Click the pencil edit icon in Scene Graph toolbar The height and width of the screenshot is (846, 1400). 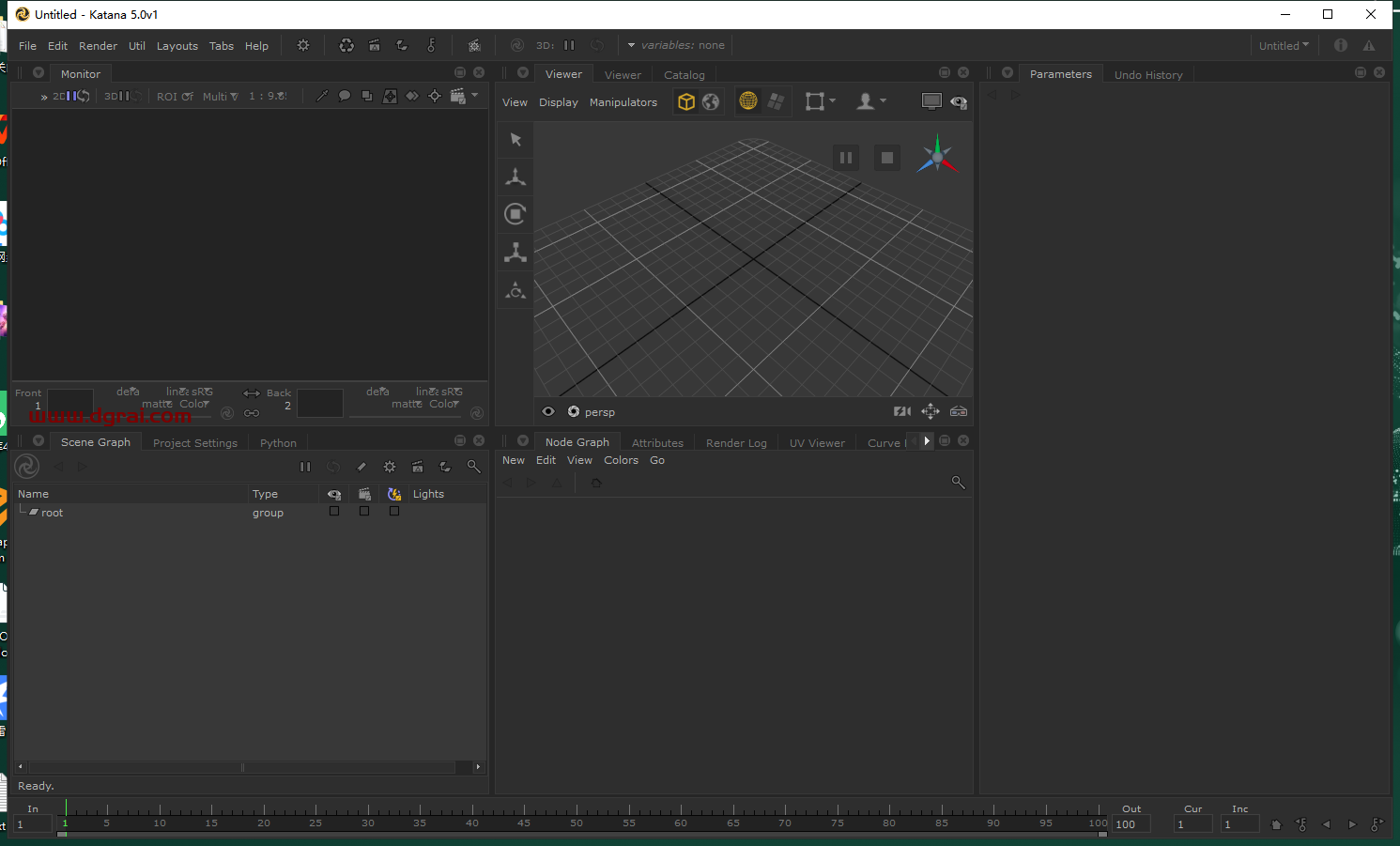362,467
